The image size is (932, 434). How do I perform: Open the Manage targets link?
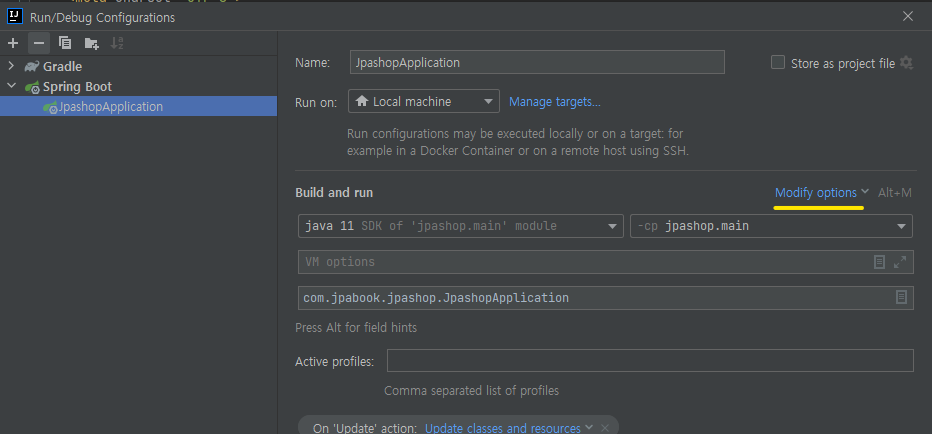click(555, 102)
